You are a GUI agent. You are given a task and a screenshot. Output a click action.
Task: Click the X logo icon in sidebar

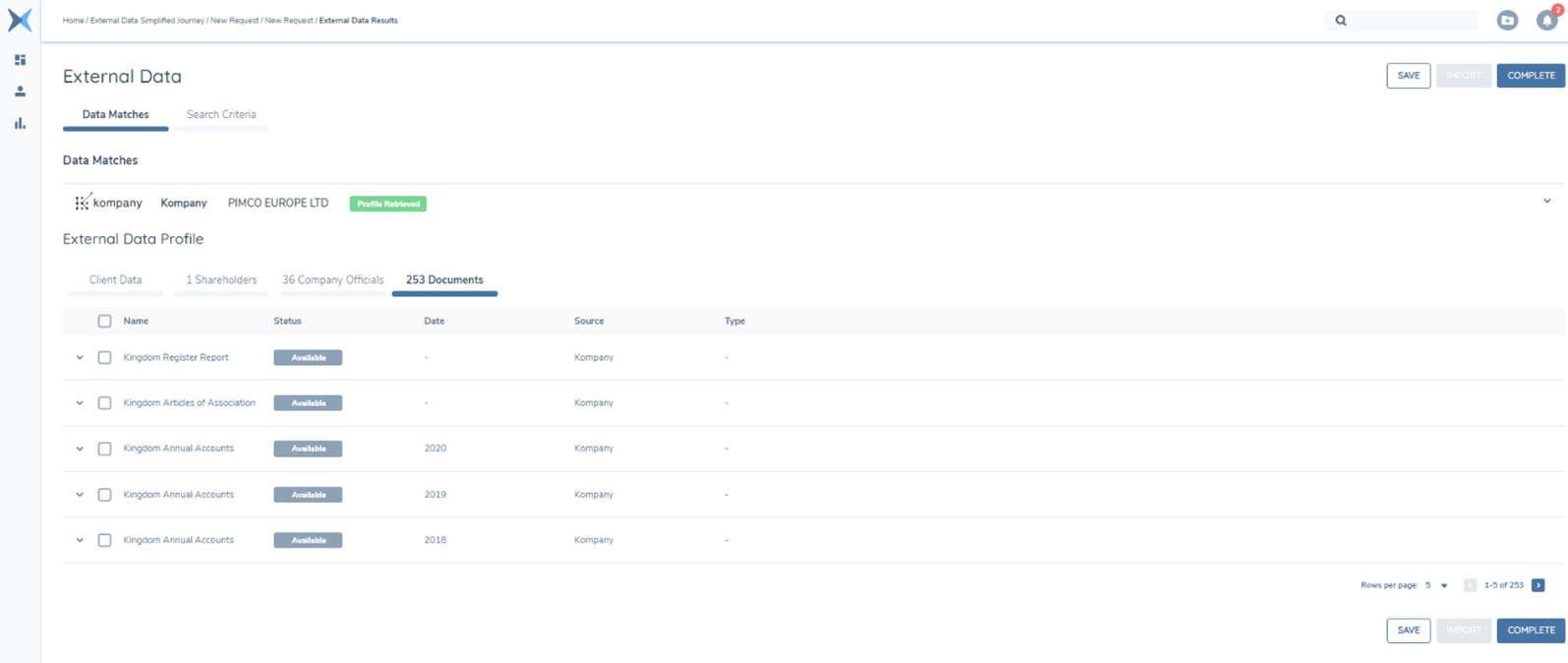pyautogui.click(x=20, y=20)
